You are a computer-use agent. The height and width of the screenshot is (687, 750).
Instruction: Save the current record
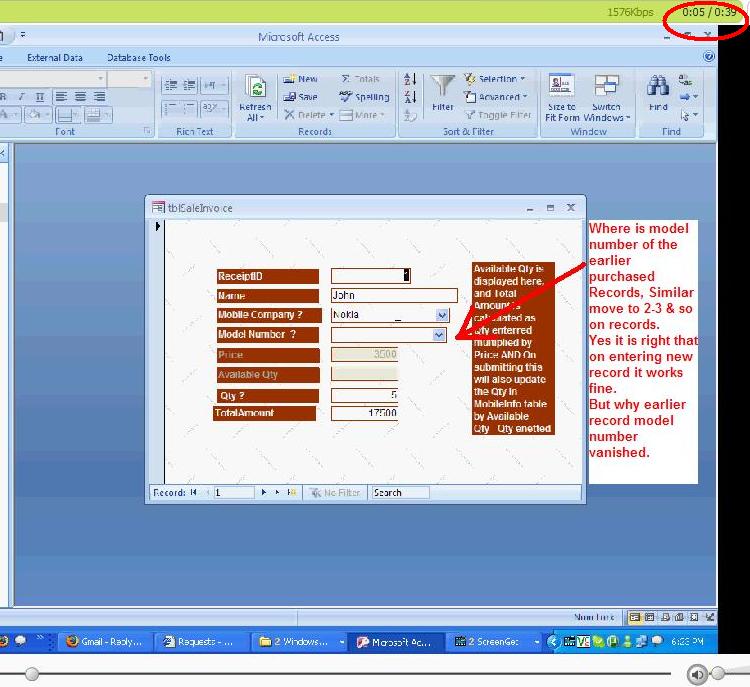coord(300,97)
